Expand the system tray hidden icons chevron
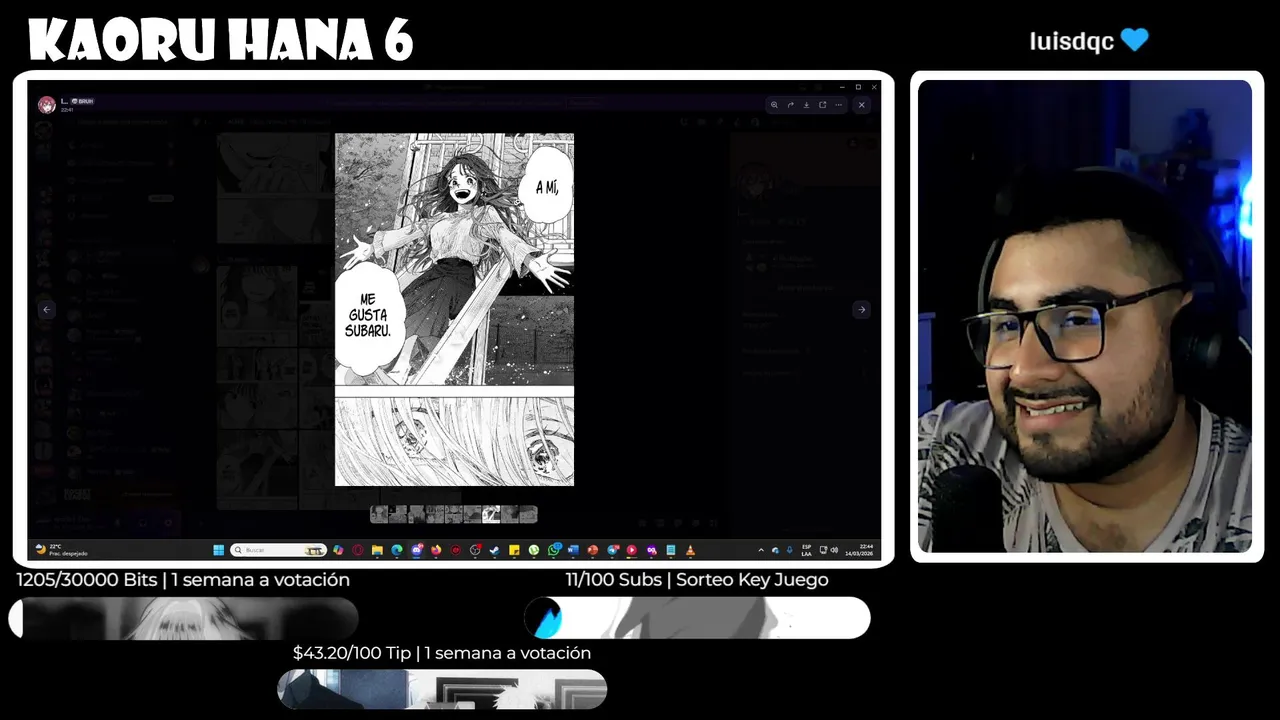This screenshot has height=720, width=1280. (x=761, y=550)
